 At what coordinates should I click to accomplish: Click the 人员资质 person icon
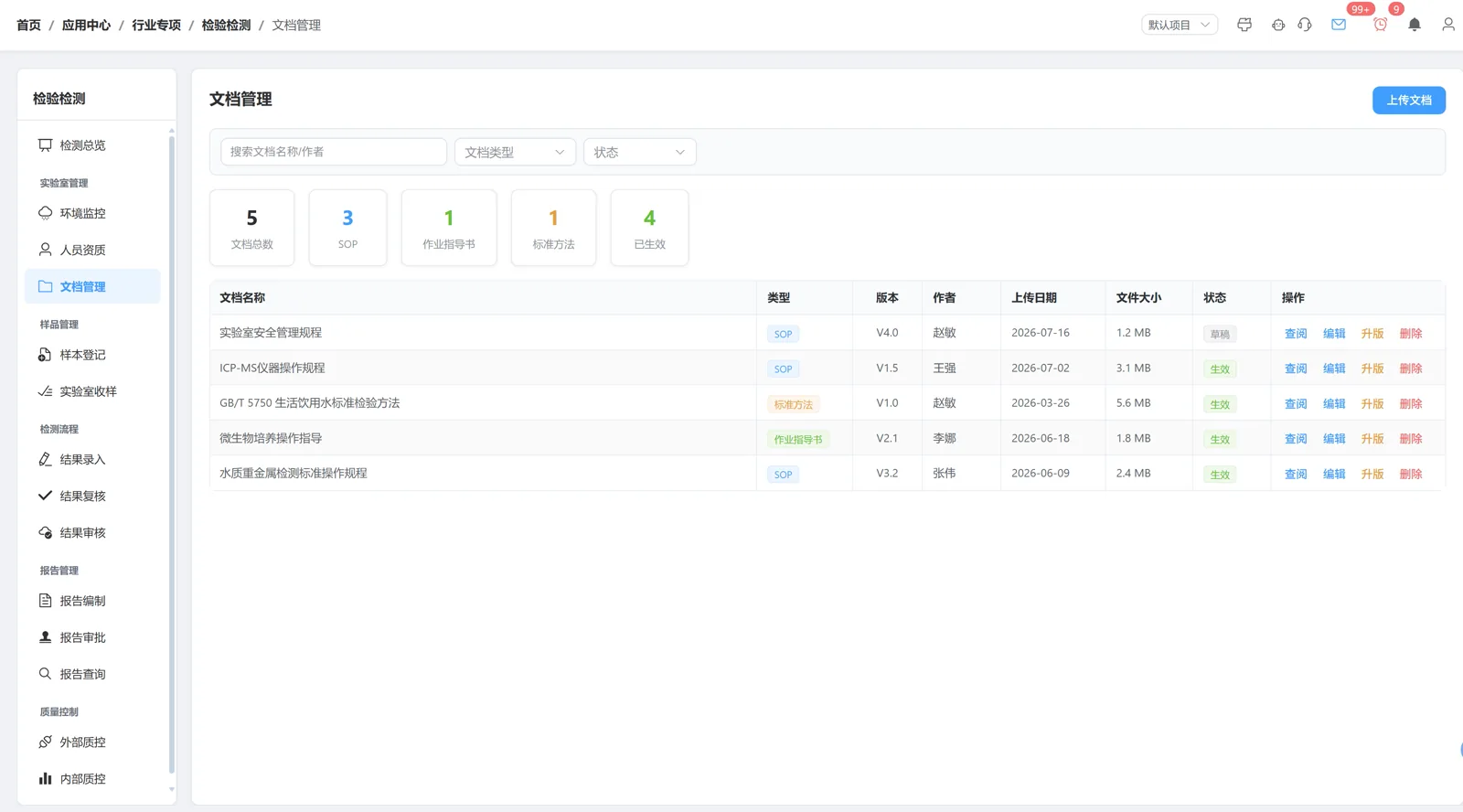(45, 250)
